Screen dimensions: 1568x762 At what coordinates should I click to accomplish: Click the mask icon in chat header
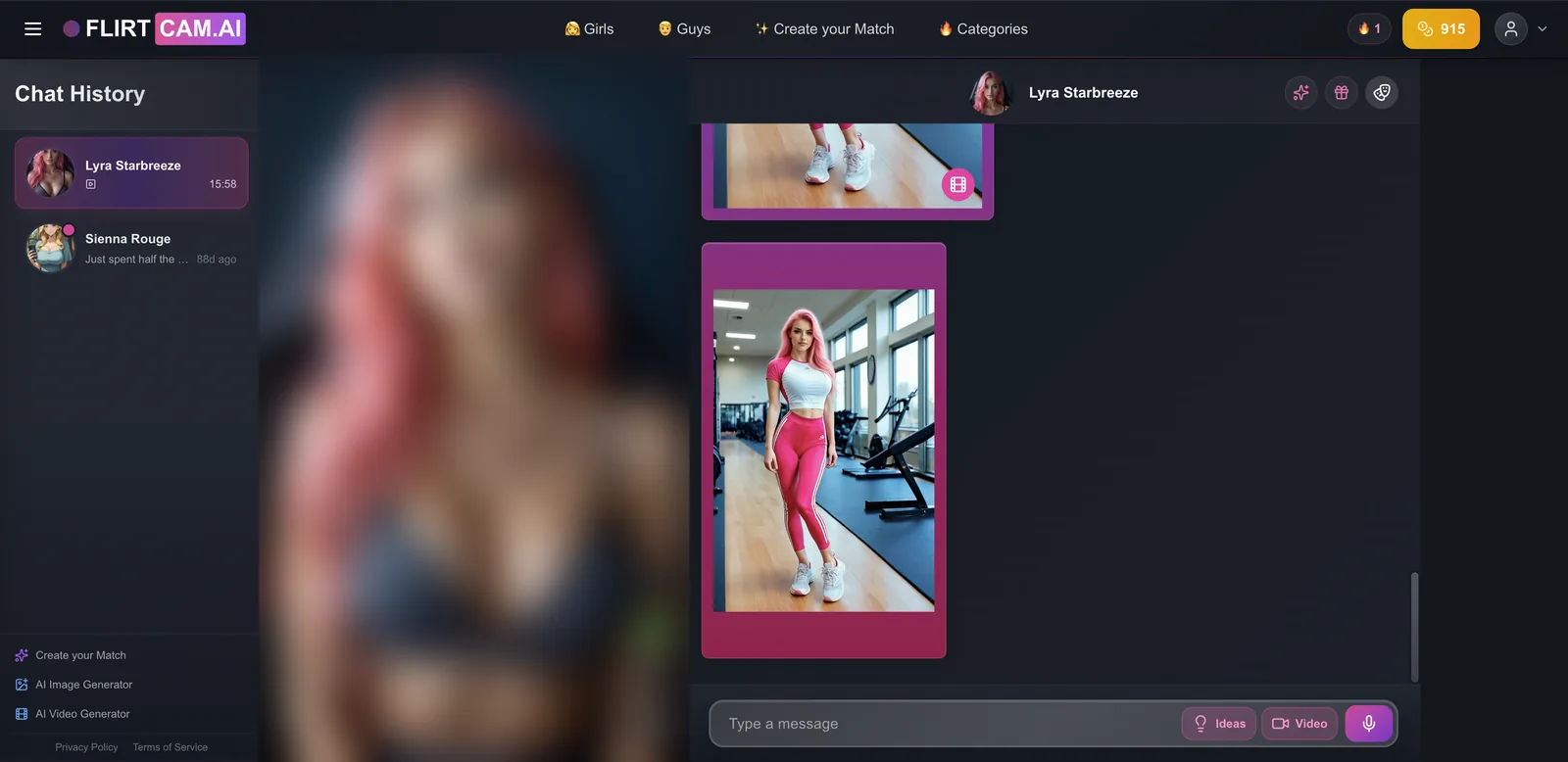[1382, 93]
